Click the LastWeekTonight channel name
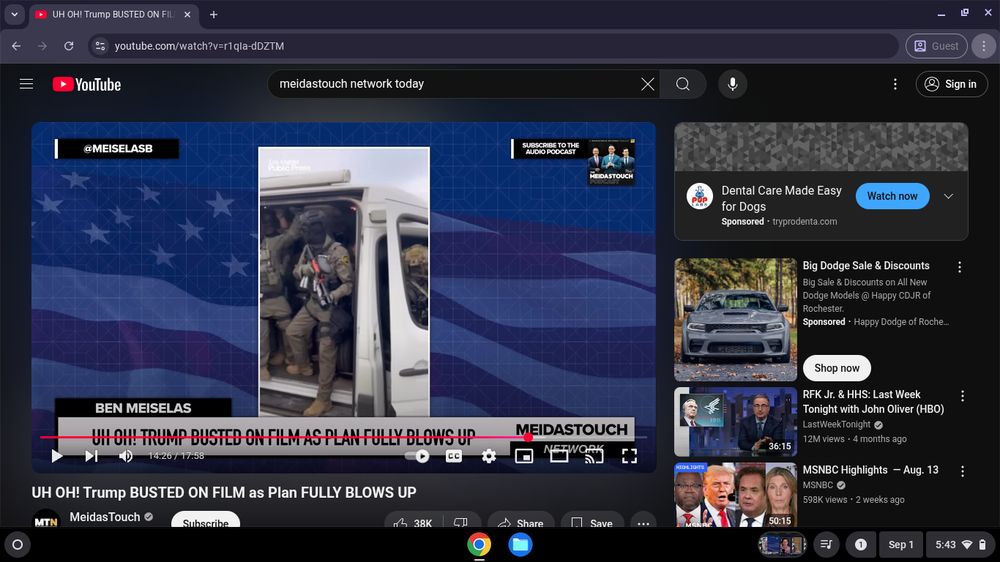 pyautogui.click(x=836, y=424)
